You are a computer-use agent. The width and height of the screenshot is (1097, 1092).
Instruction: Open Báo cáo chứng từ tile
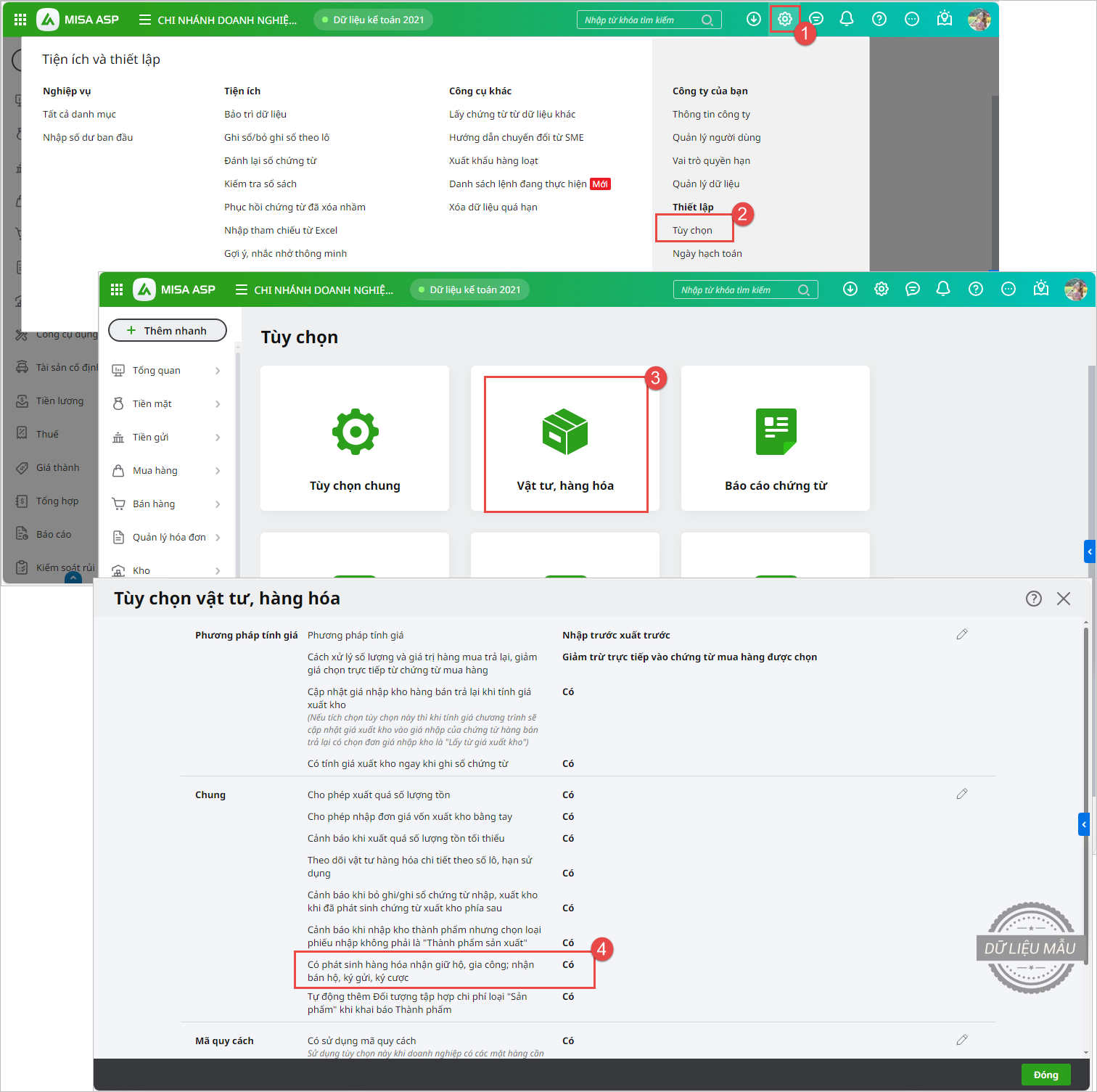click(775, 438)
